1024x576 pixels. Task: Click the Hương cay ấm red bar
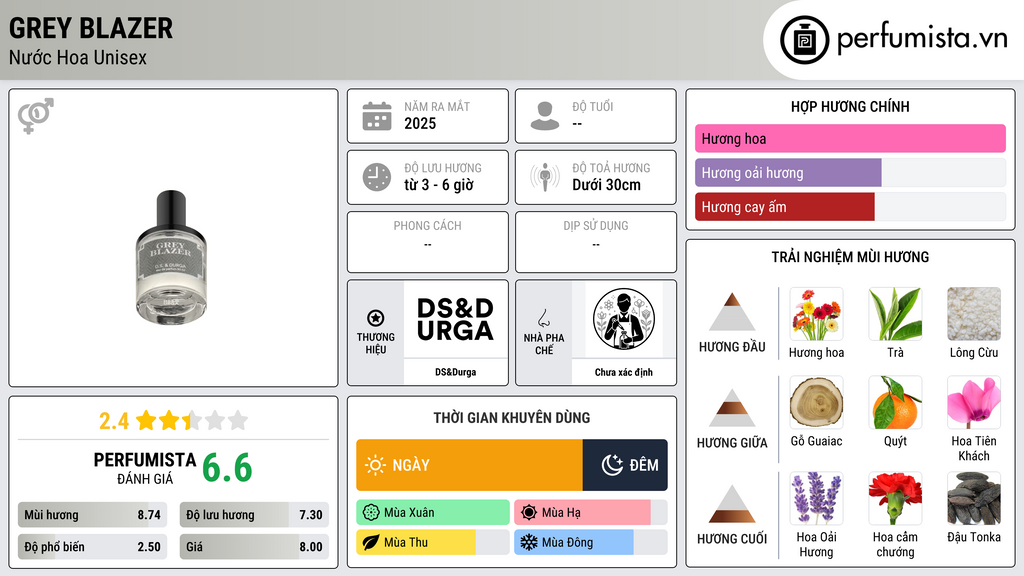784,207
